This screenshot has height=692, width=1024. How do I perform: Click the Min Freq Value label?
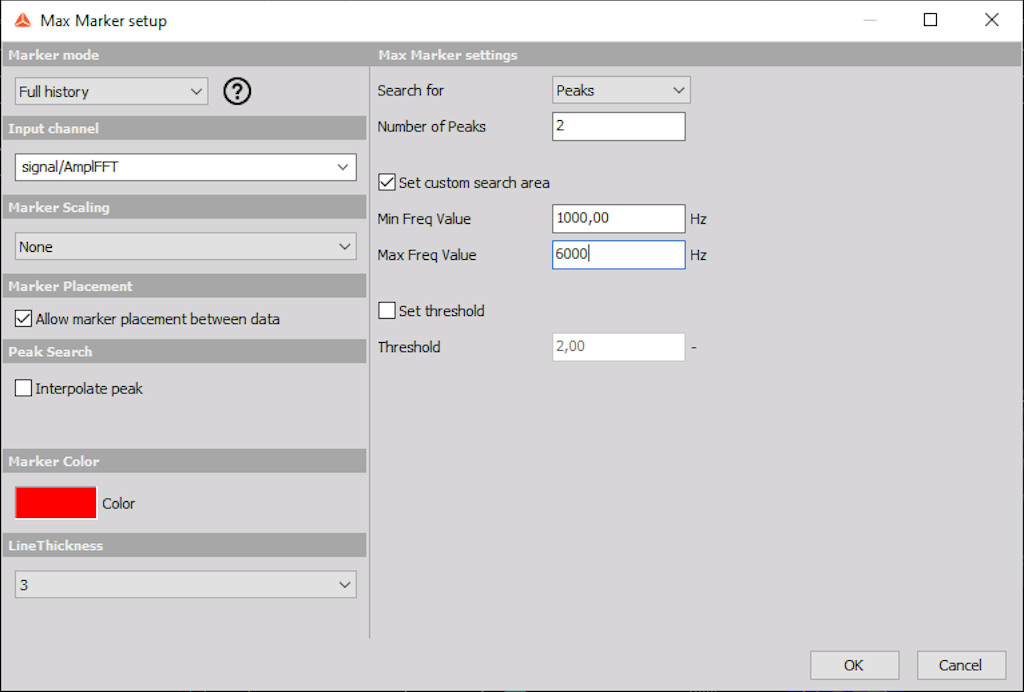[424, 219]
